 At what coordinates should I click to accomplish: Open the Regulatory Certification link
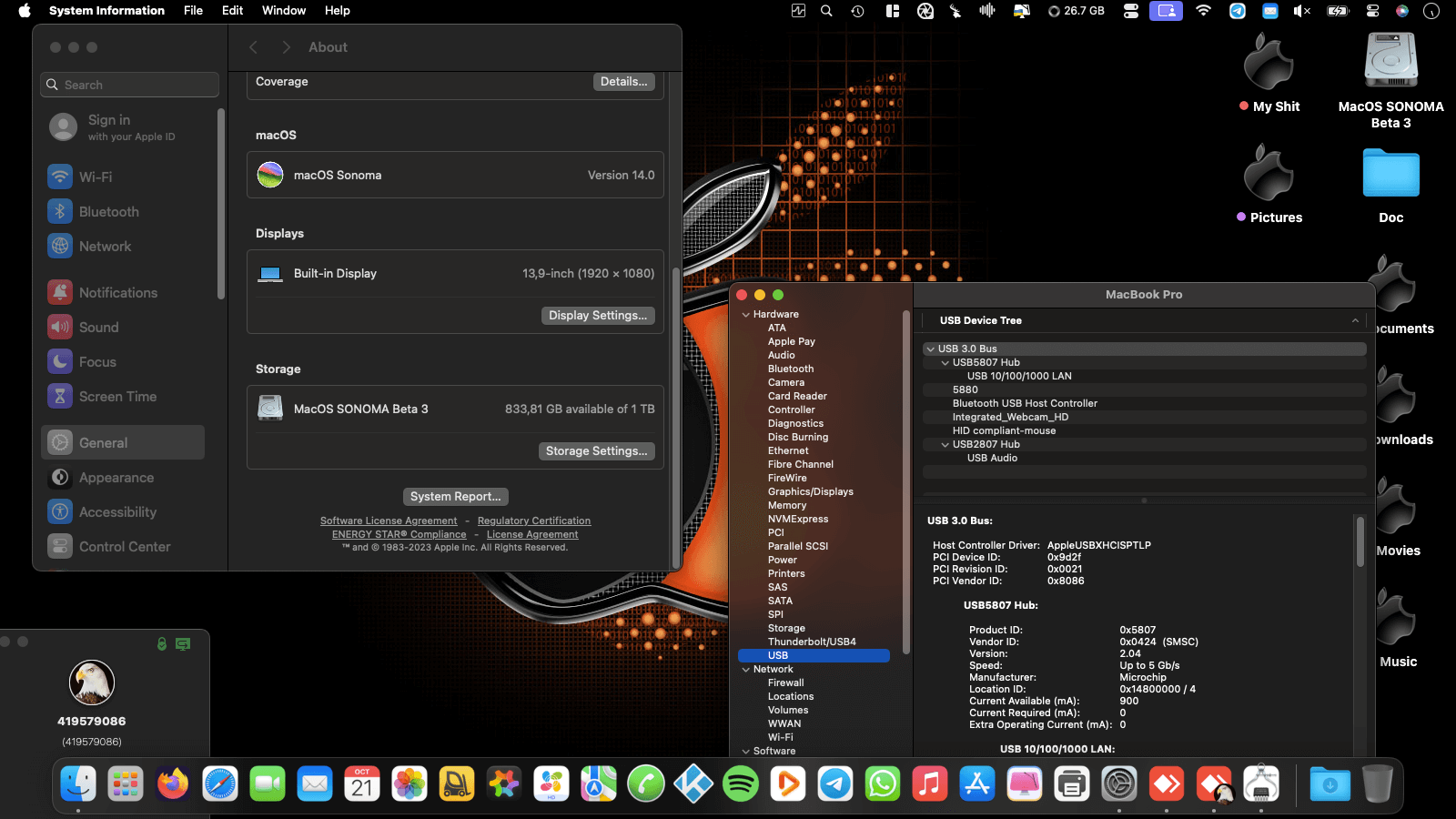pyautogui.click(x=534, y=521)
